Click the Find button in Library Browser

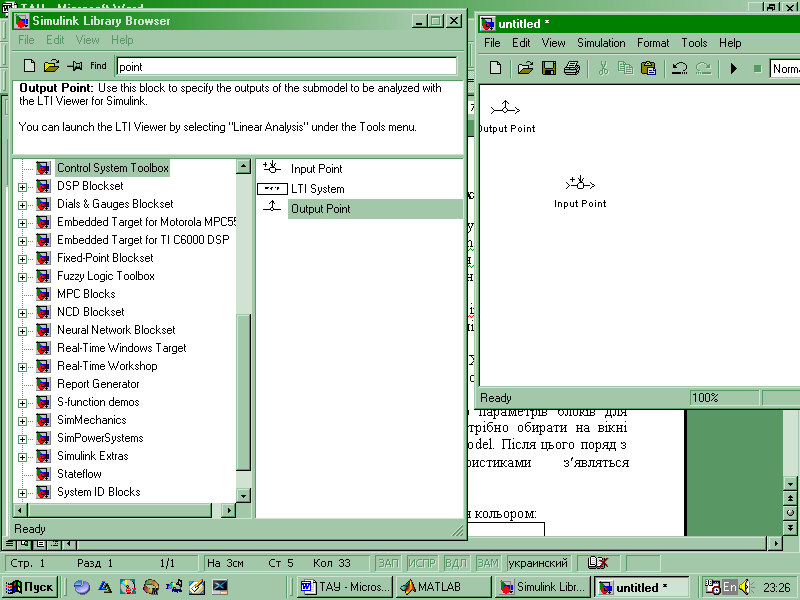point(98,66)
